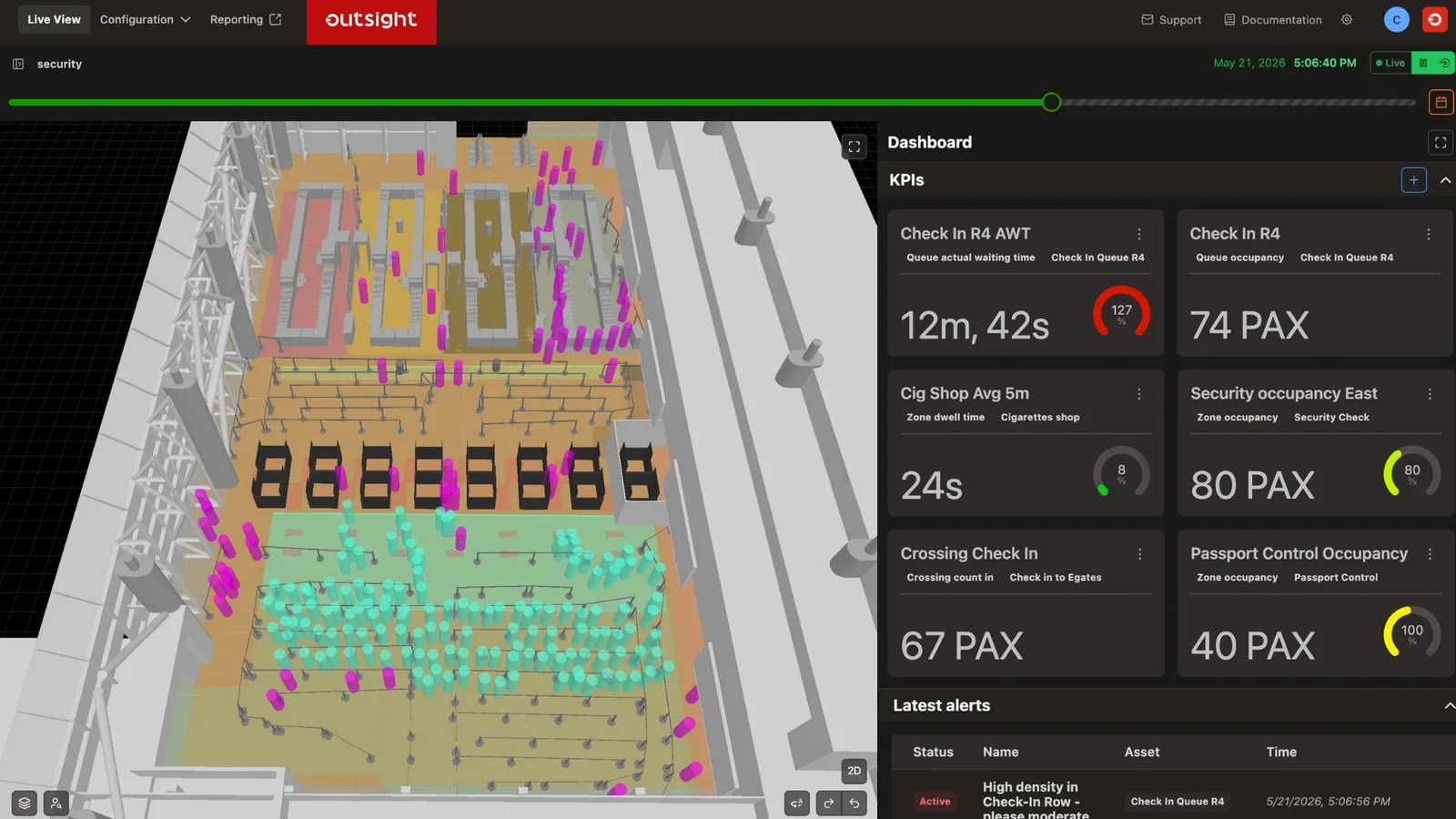
Task: Click the reset camera orientation icon
Action: [x=797, y=803]
